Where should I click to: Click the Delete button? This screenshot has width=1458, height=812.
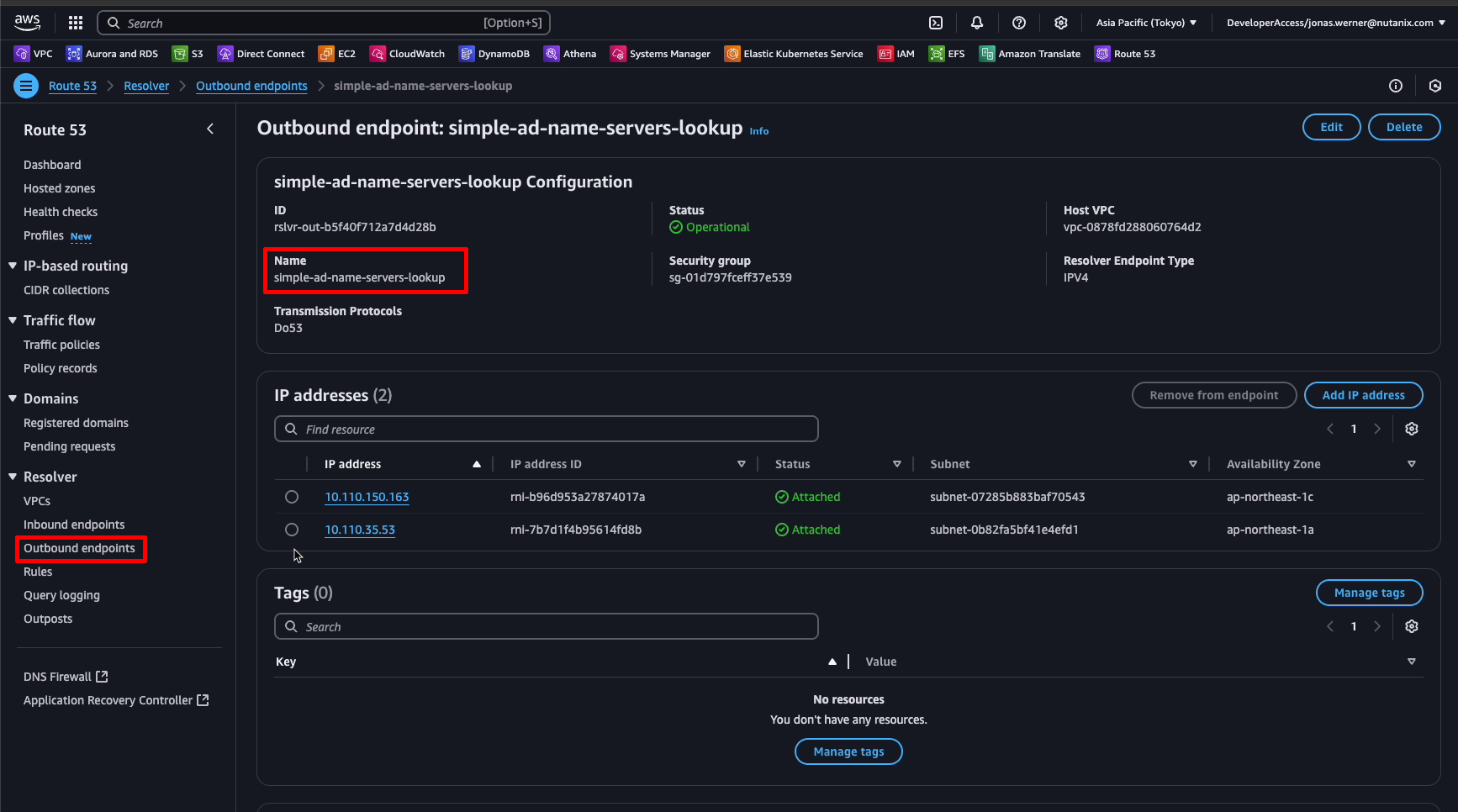(1404, 127)
